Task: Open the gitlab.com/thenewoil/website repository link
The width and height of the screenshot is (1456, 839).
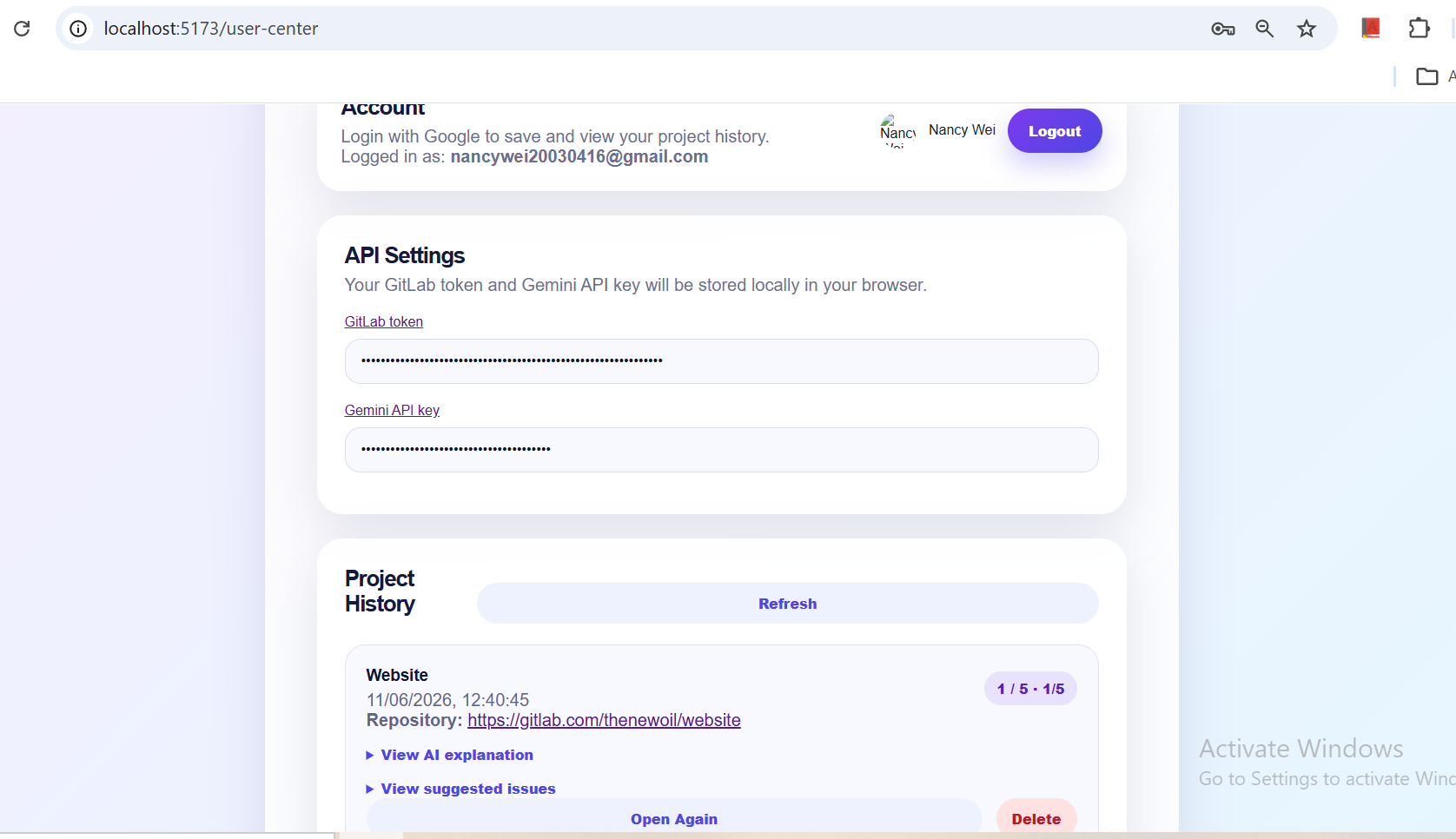Action: pyautogui.click(x=604, y=720)
